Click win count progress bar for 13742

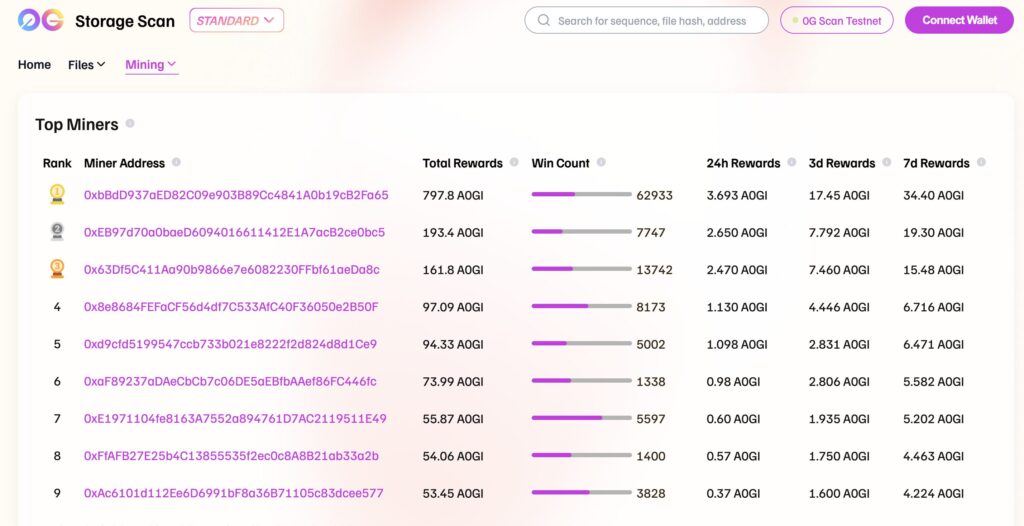click(x=581, y=269)
